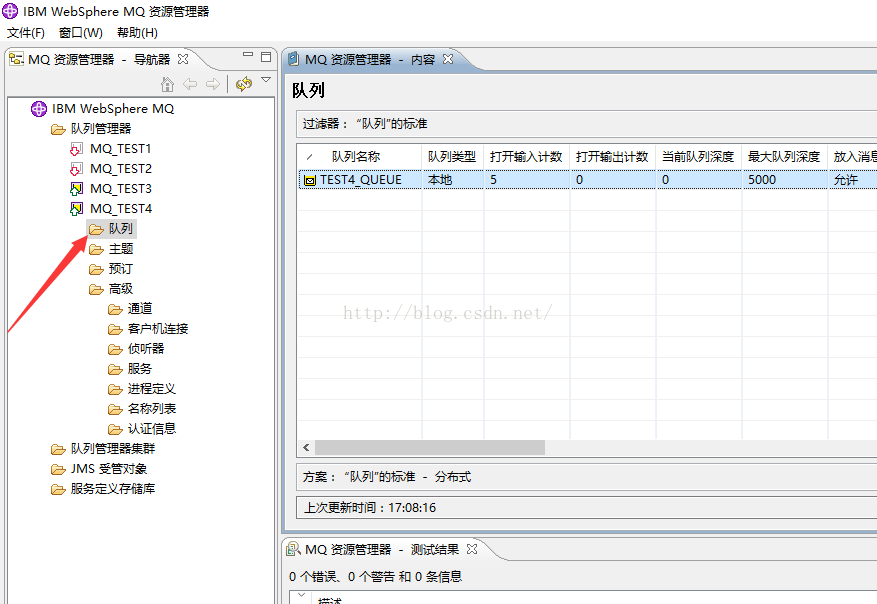The width and height of the screenshot is (877, 604).
Task: Switch to MQ 资源管理器 - 测试结果 tab
Action: click(382, 549)
